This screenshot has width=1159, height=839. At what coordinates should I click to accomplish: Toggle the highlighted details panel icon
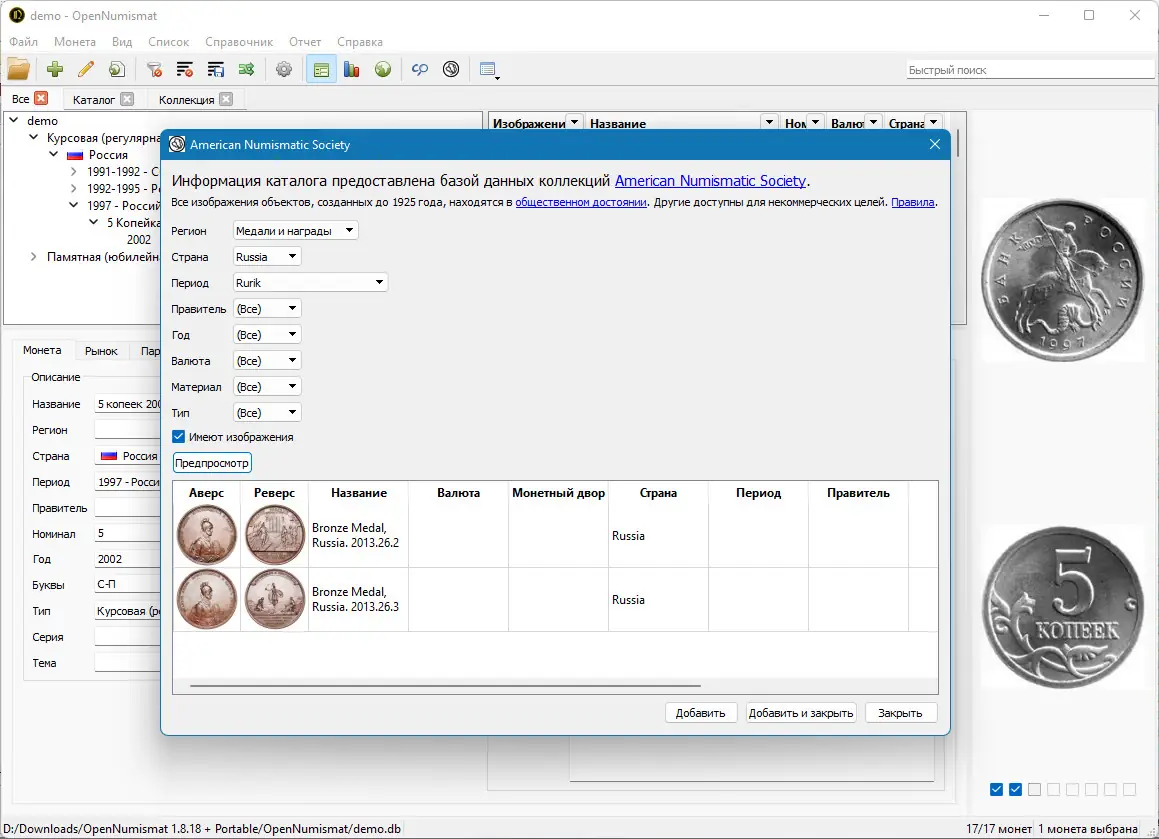click(x=321, y=69)
